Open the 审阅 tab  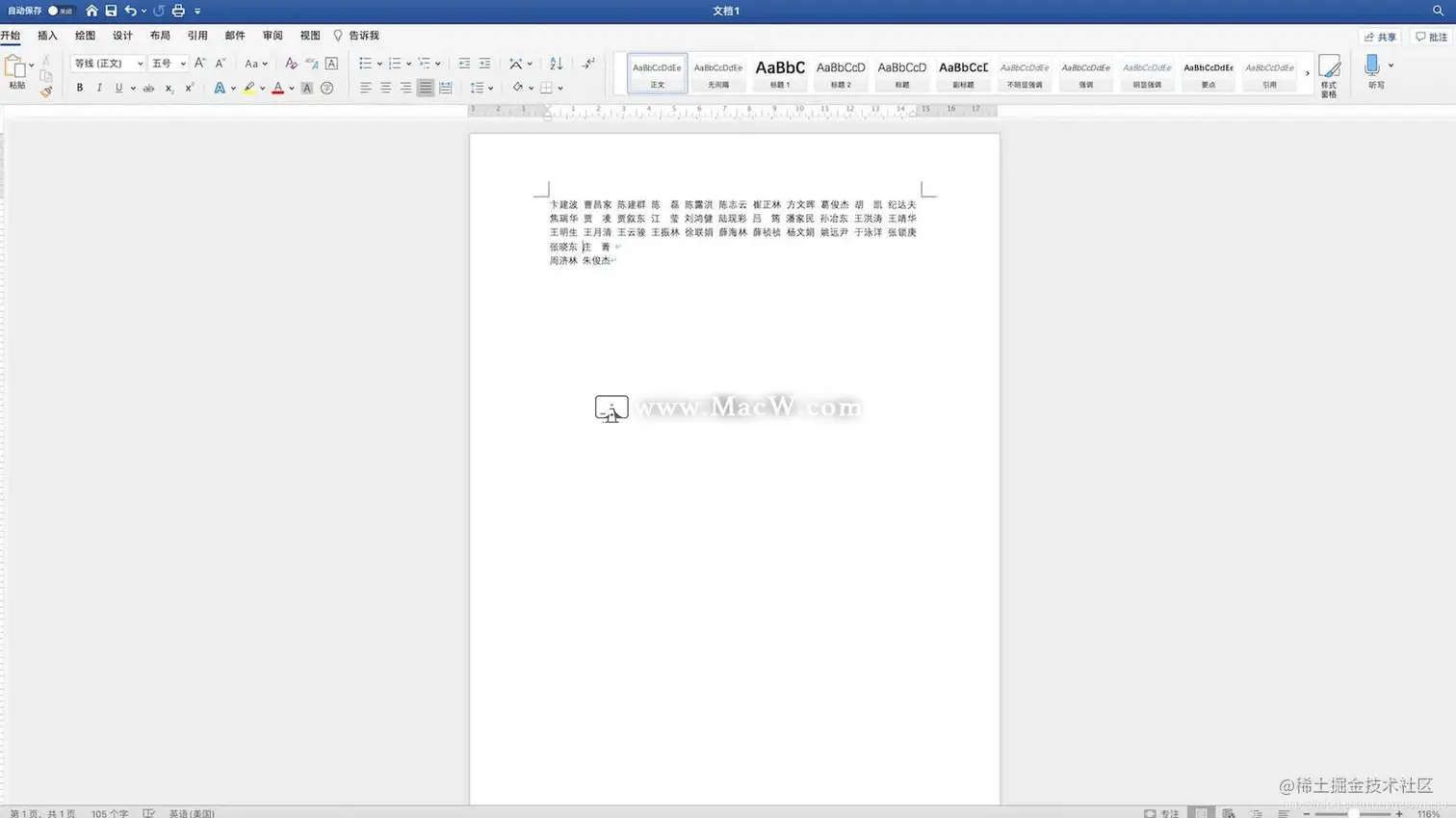273,36
